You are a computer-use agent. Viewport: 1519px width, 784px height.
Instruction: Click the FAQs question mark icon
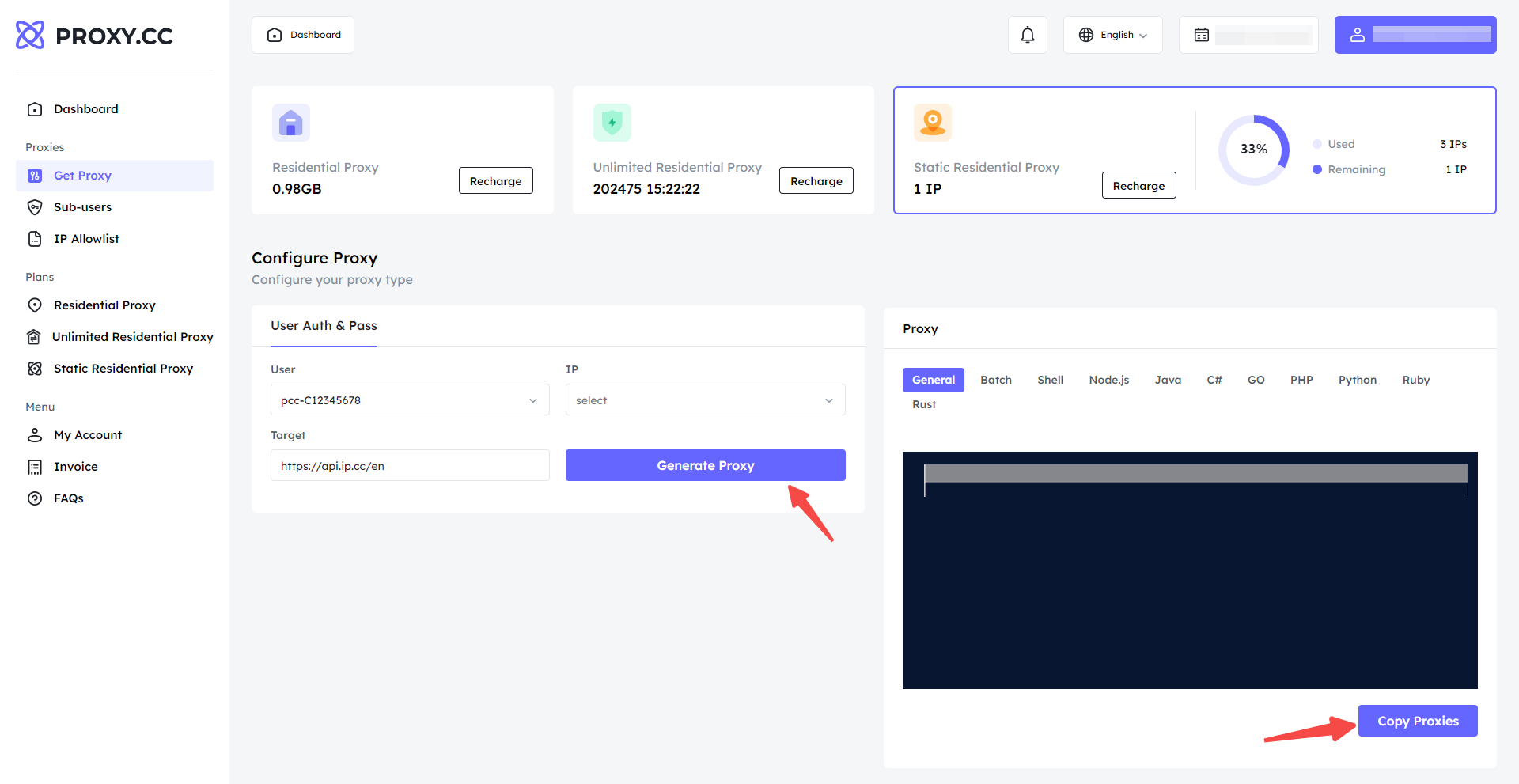click(x=35, y=498)
